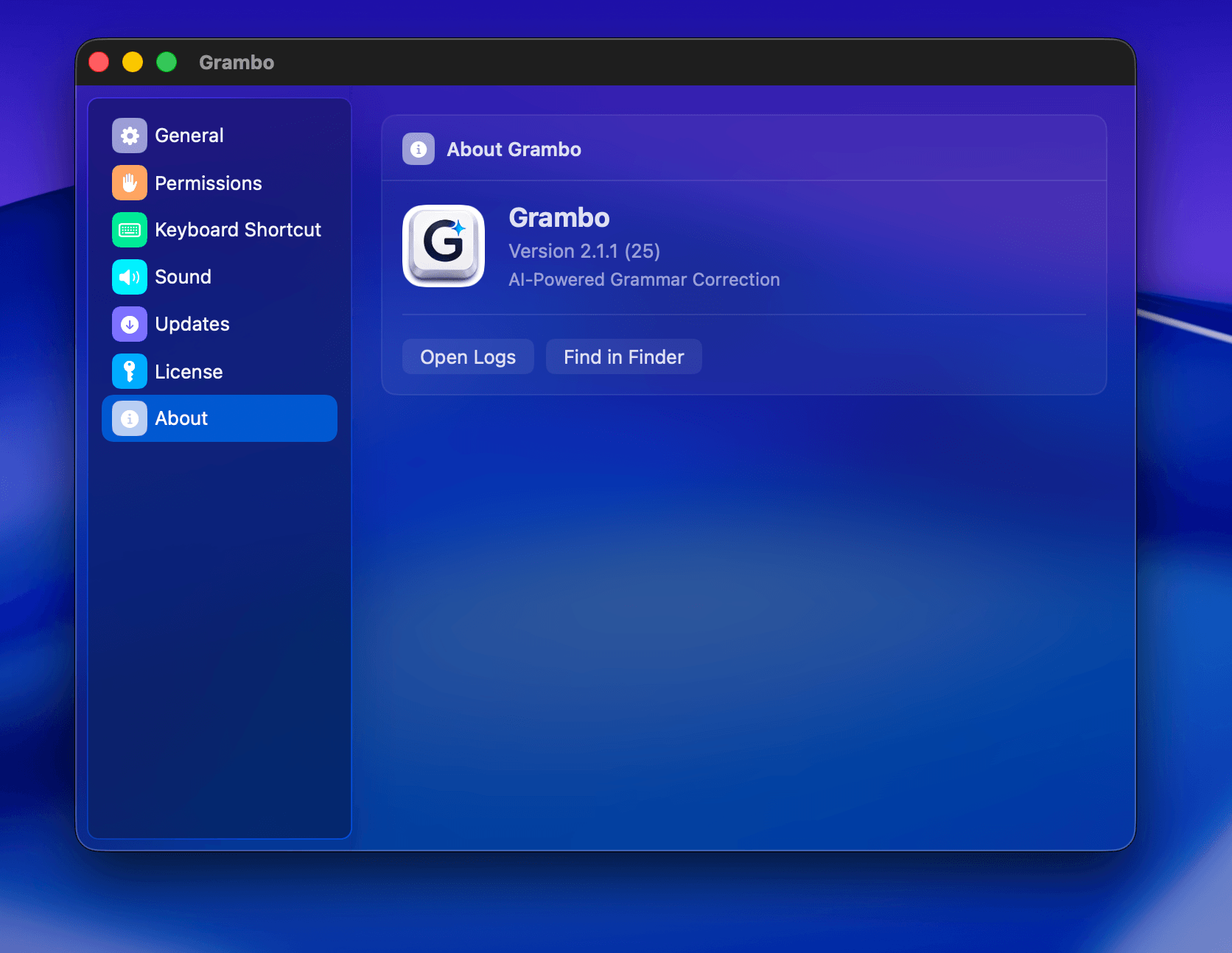Minimize the window with yellow button

pyautogui.click(x=133, y=62)
